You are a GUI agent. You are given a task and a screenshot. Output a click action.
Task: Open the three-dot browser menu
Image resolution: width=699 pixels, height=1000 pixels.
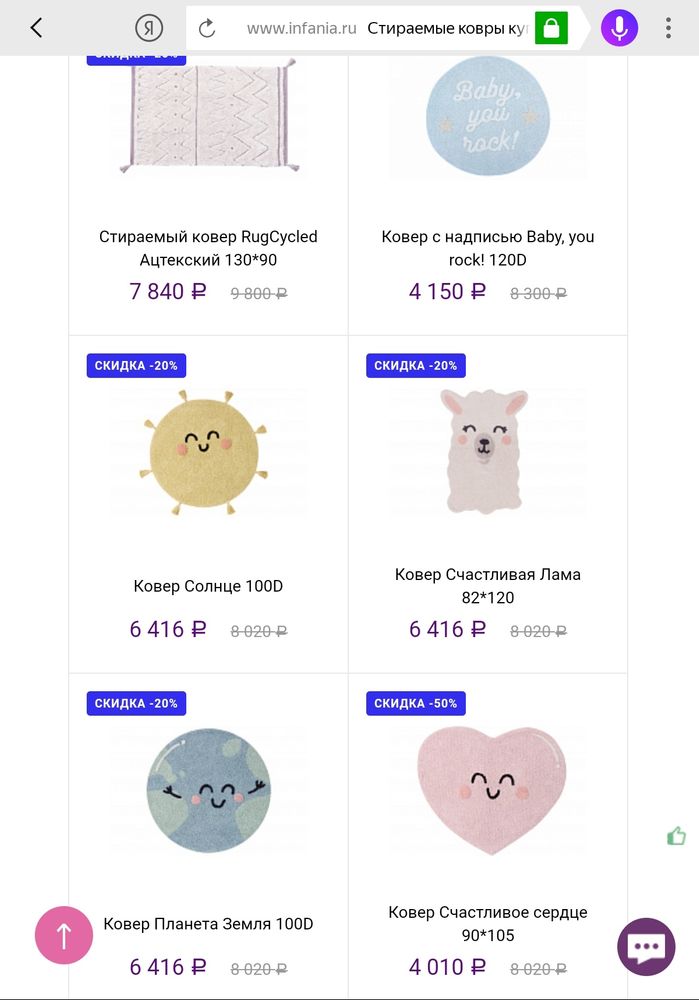click(669, 28)
